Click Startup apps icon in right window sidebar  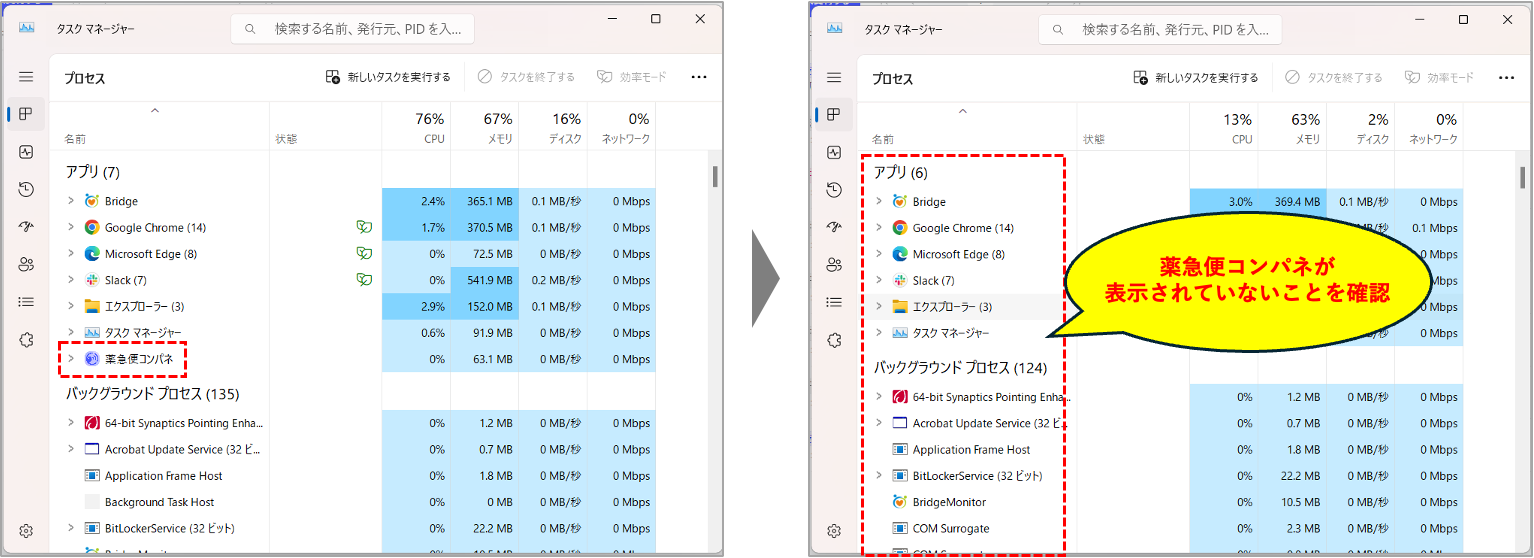click(834, 227)
